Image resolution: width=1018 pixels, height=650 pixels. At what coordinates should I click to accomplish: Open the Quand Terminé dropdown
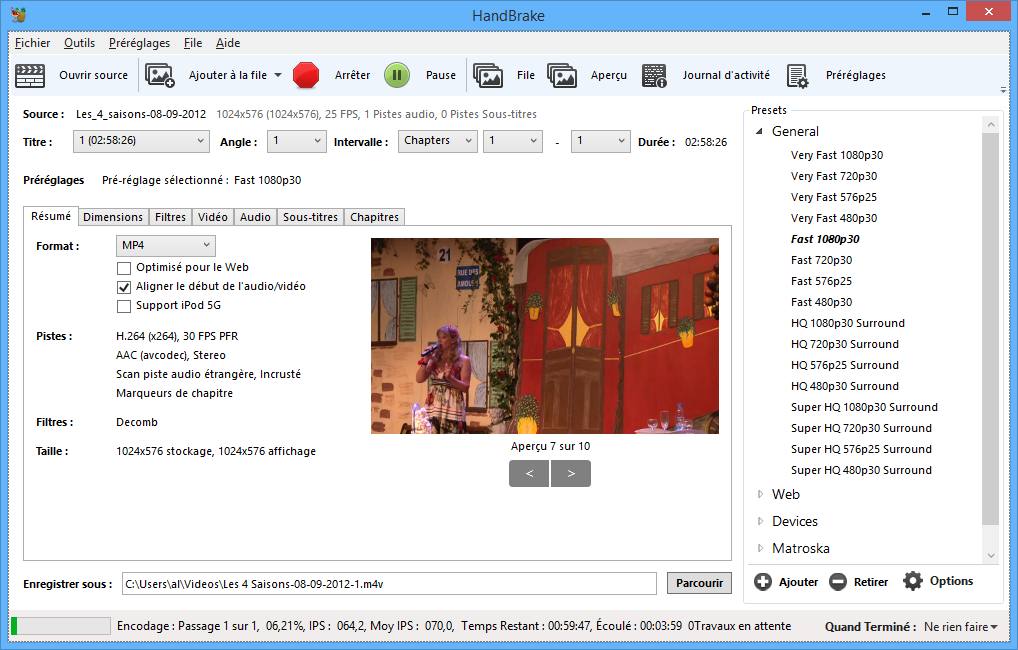coord(960,627)
